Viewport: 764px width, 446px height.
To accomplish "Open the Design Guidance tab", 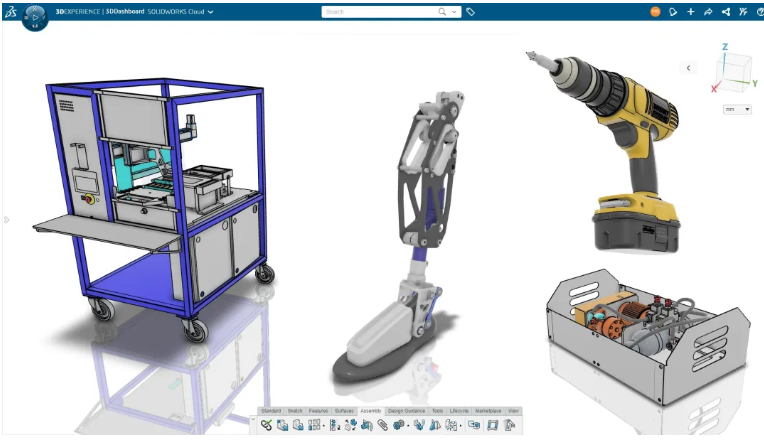I will (406, 411).
